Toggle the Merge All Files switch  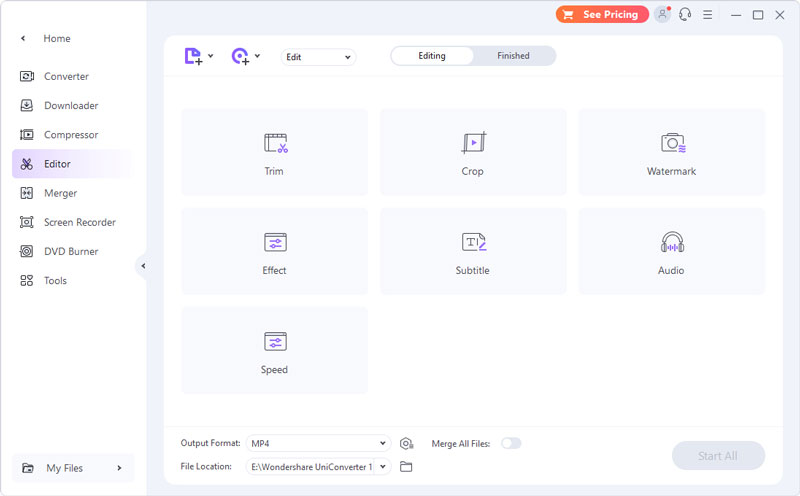coord(511,443)
